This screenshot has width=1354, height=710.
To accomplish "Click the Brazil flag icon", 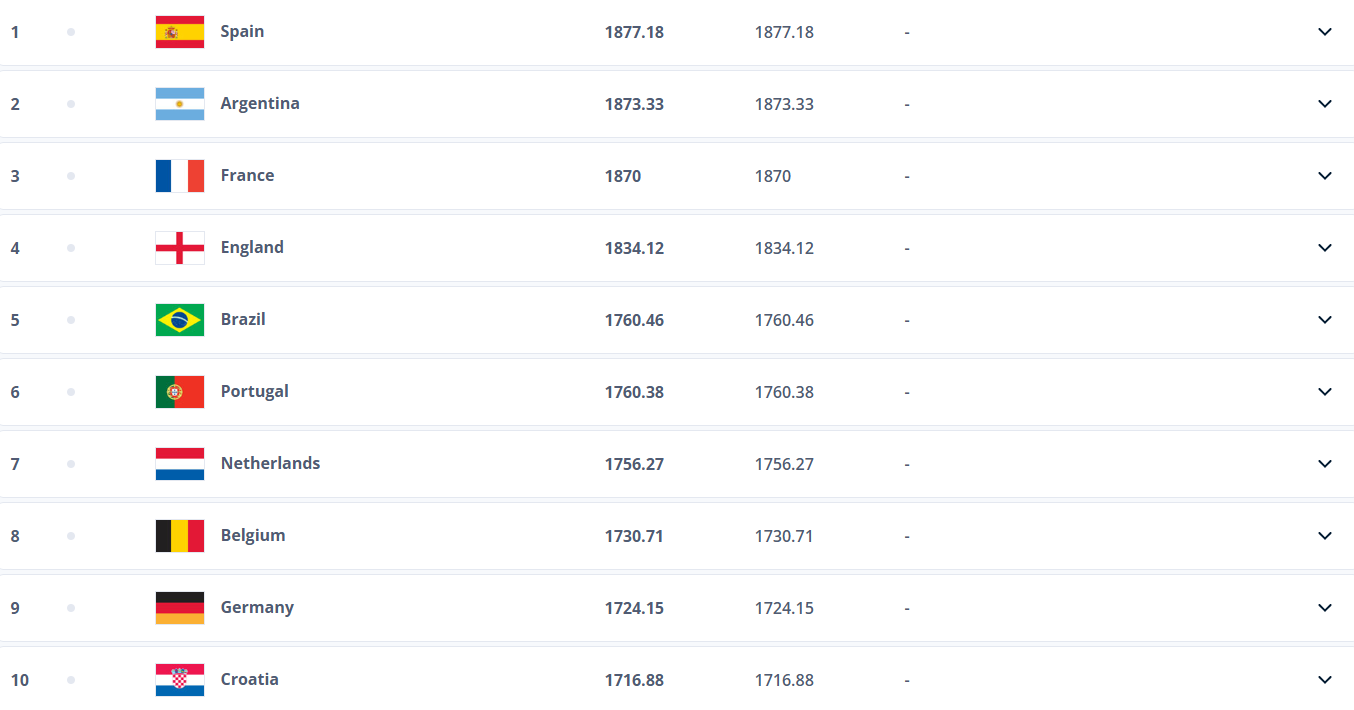I will 180,320.
